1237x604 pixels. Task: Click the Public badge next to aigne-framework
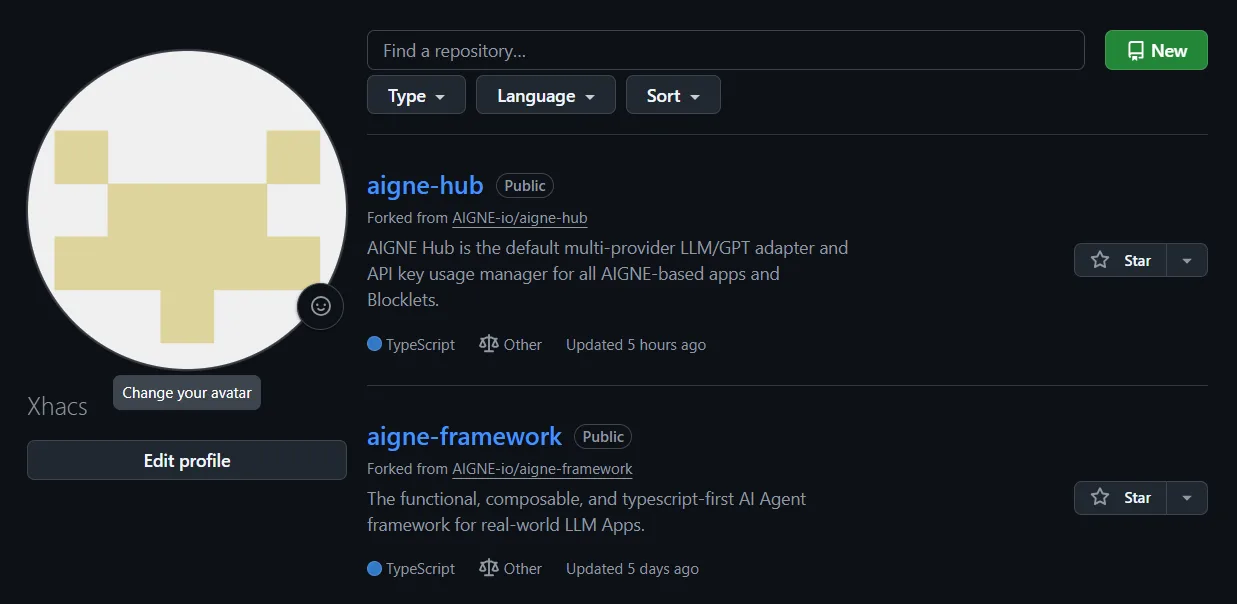point(603,437)
